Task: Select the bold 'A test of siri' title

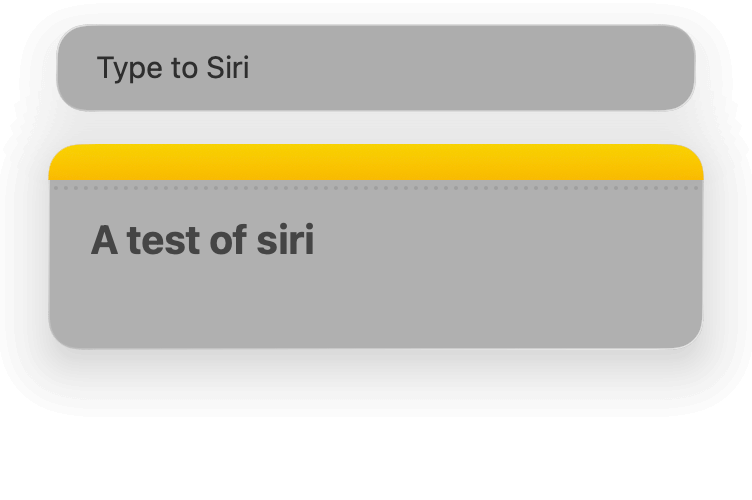Action: coord(202,241)
